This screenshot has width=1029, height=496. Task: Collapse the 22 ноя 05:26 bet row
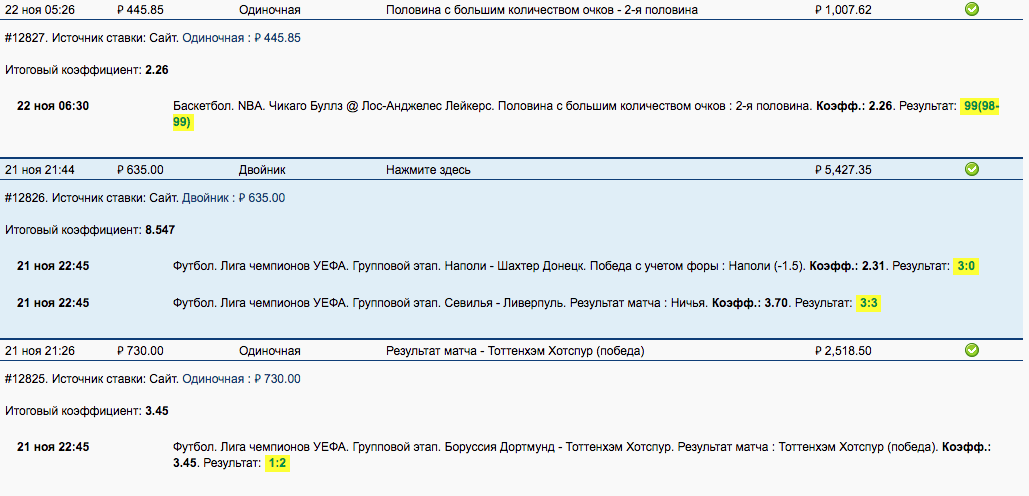[40, 10]
